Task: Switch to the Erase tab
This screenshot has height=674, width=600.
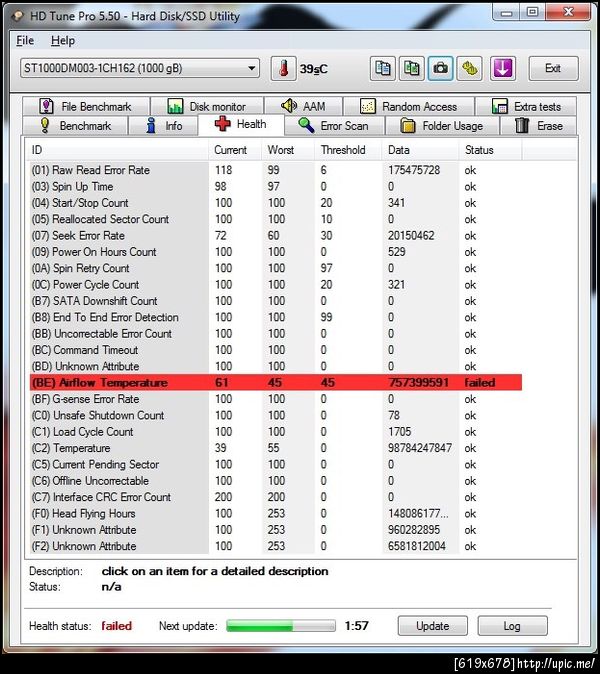Action: pyautogui.click(x=539, y=126)
